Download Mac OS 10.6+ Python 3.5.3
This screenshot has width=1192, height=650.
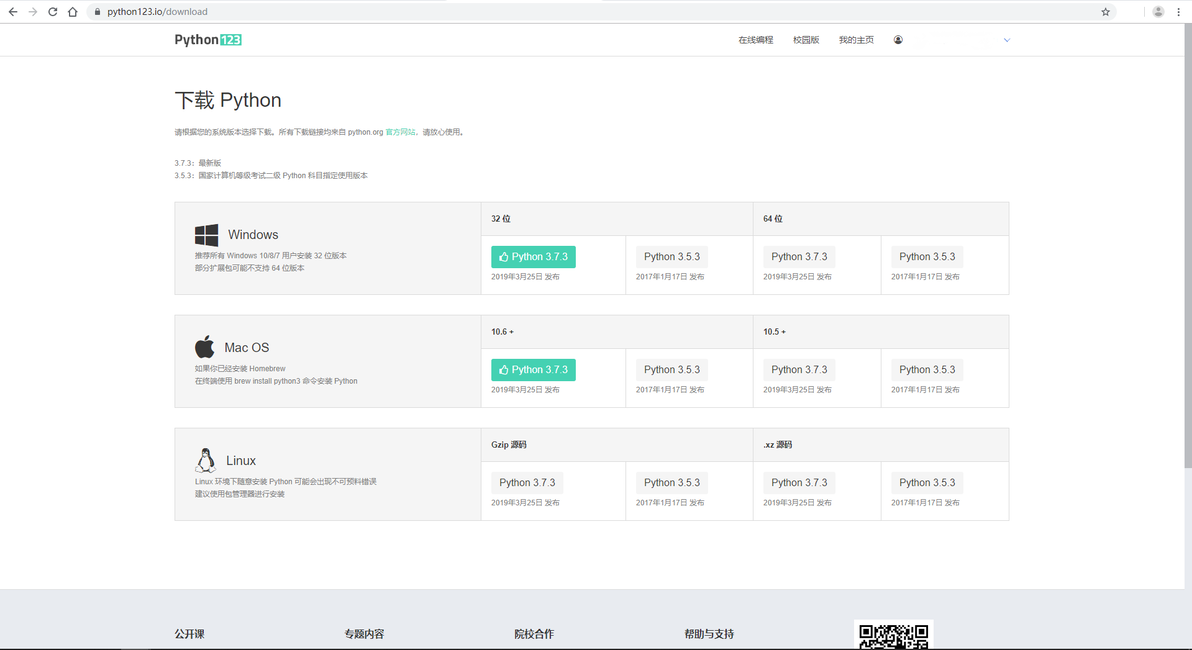[672, 369]
